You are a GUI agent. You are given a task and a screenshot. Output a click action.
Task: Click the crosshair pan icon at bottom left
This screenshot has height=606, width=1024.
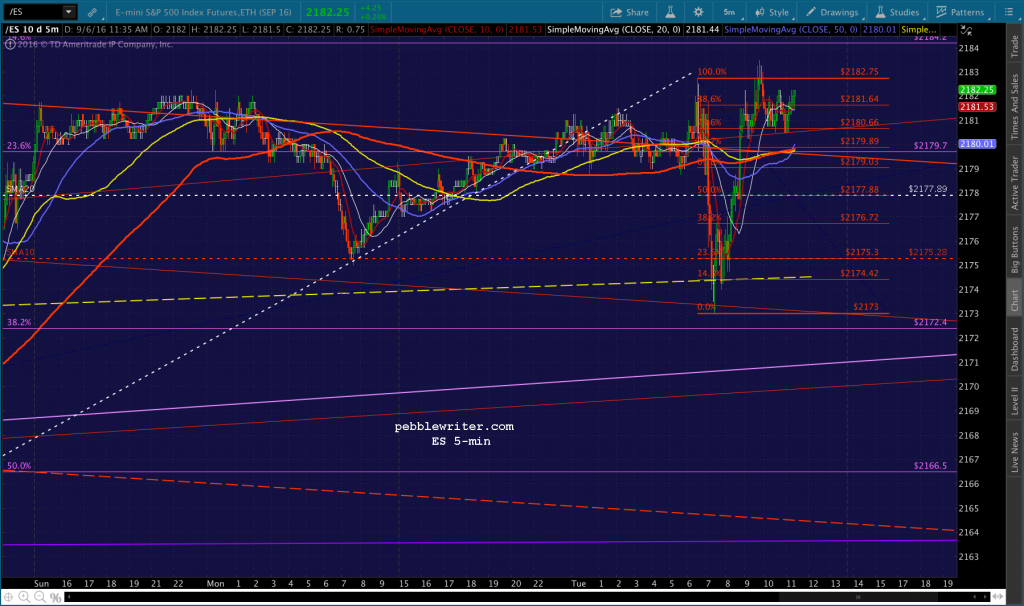[x=8, y=597]
